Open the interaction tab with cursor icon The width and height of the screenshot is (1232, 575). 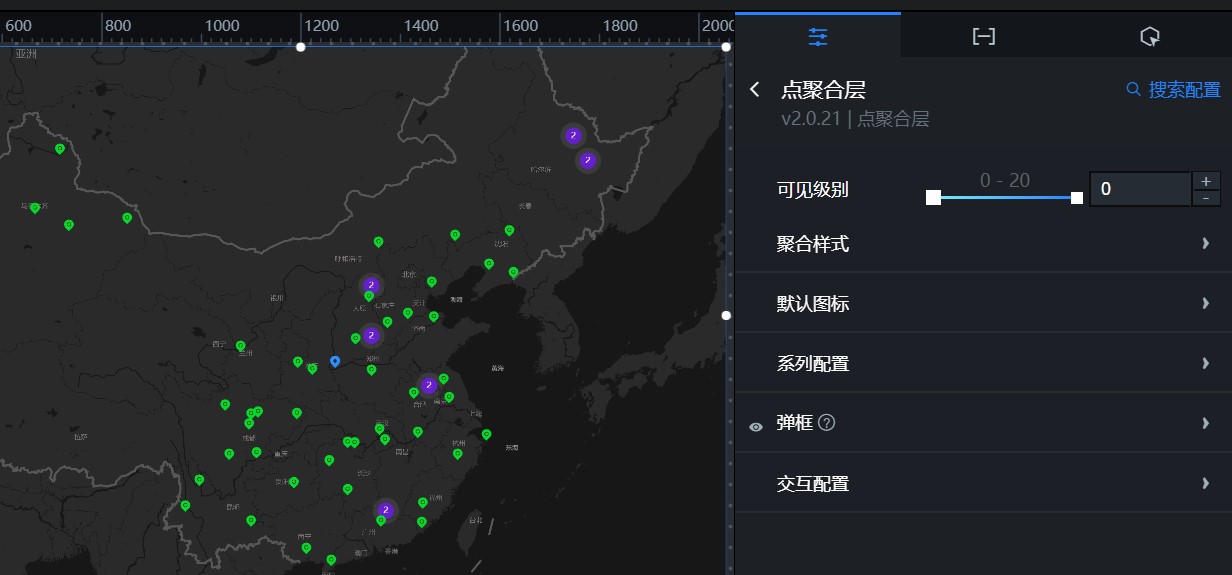1149,36
